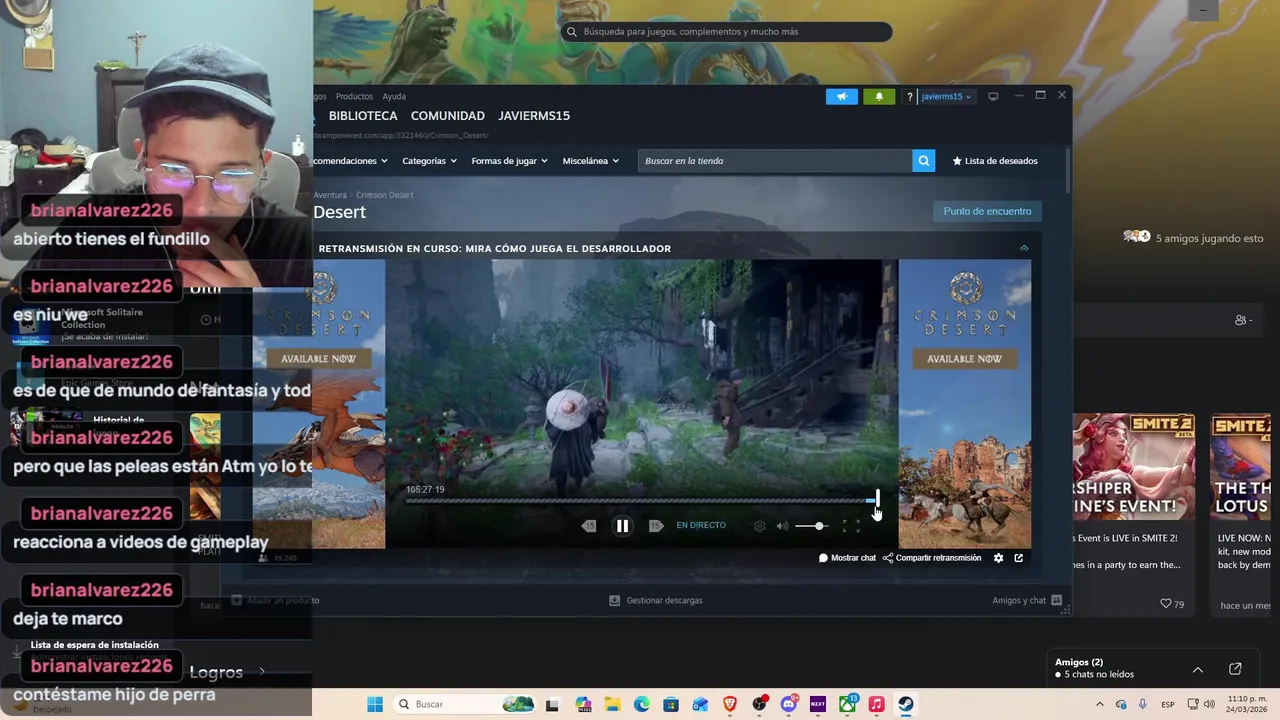1280x720 pixels.
Task: Pop out the broadcast in new window
Action: (1019, 558)
